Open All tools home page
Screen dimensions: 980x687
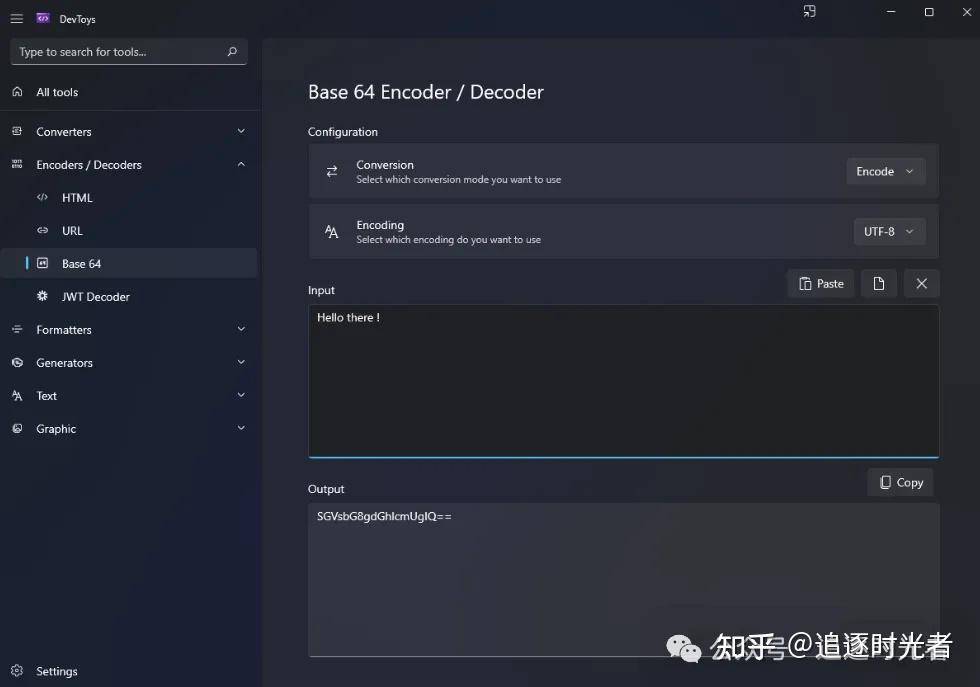pos(130,92)
